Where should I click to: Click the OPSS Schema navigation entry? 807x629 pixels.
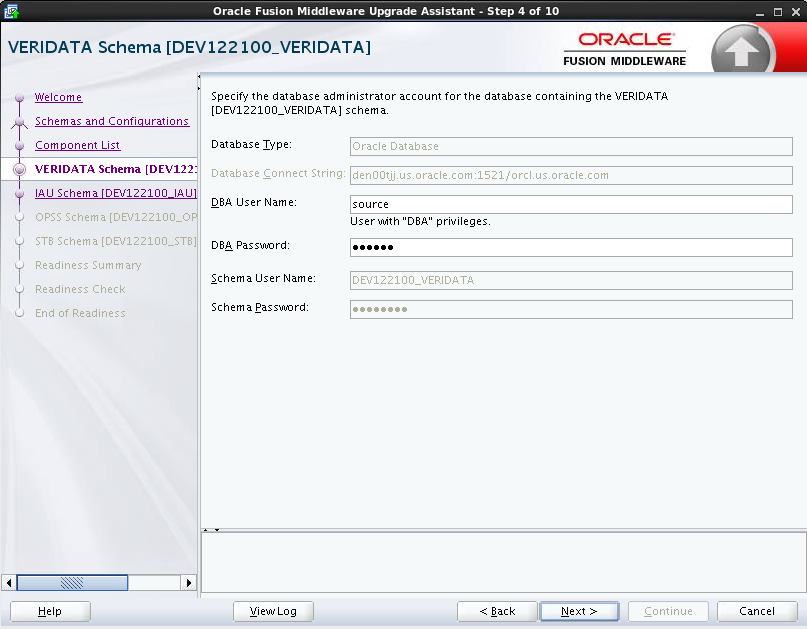coord(116,217)
